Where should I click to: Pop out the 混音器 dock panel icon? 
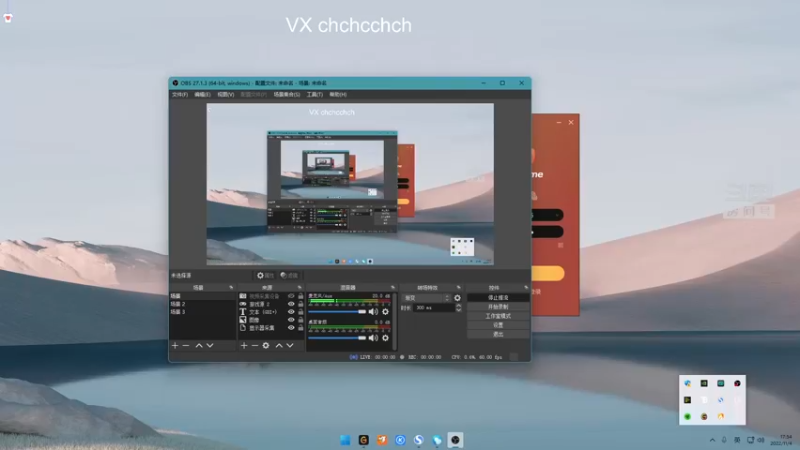point(392,288)
